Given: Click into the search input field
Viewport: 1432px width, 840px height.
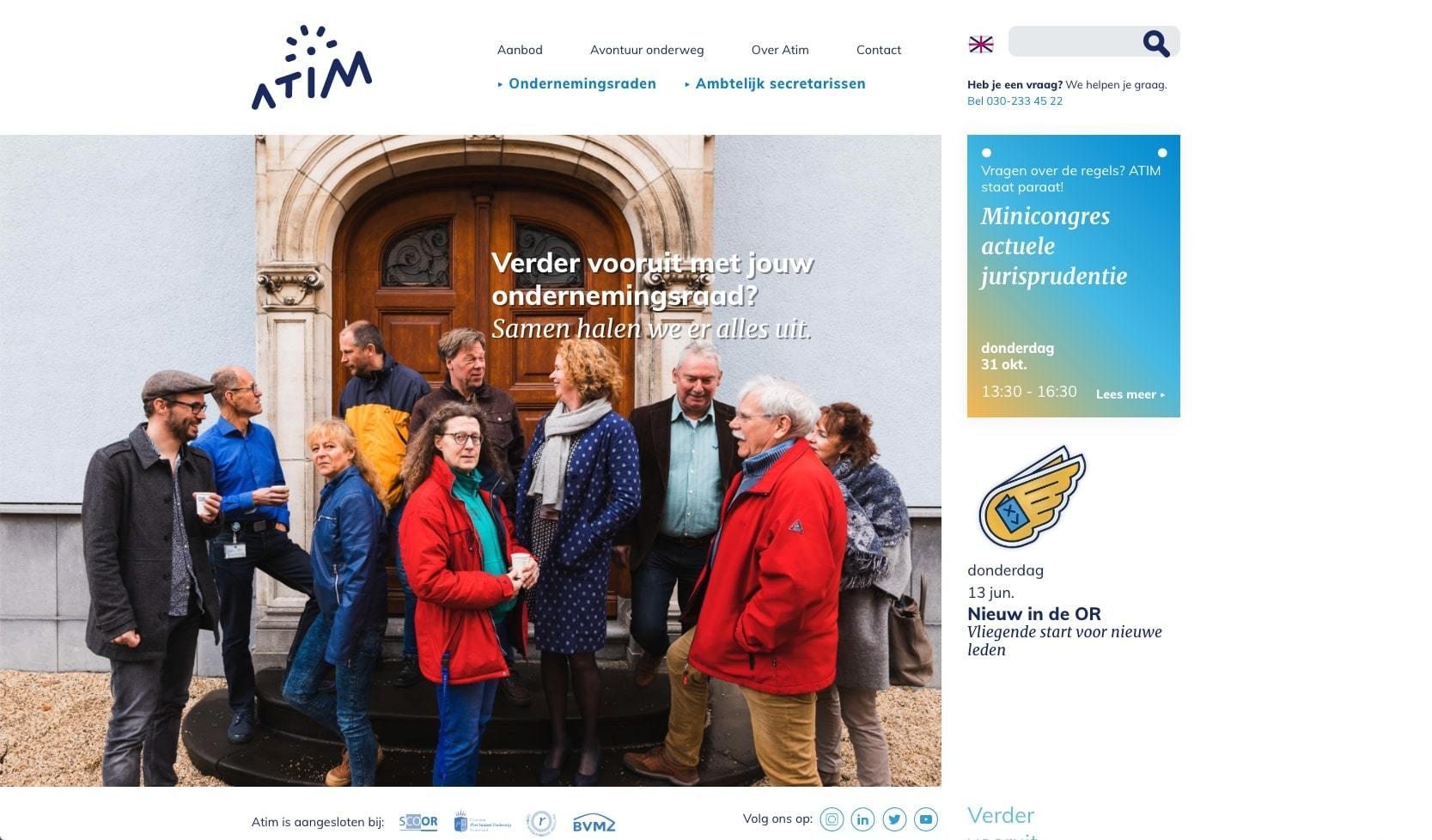Looking at the screenshot, I should pos(1074,41).
